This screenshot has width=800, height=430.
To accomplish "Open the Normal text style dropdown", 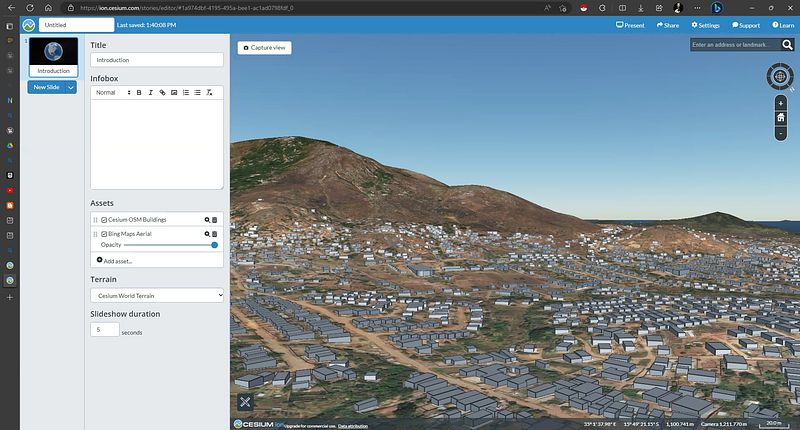I will tap(113, 92).
